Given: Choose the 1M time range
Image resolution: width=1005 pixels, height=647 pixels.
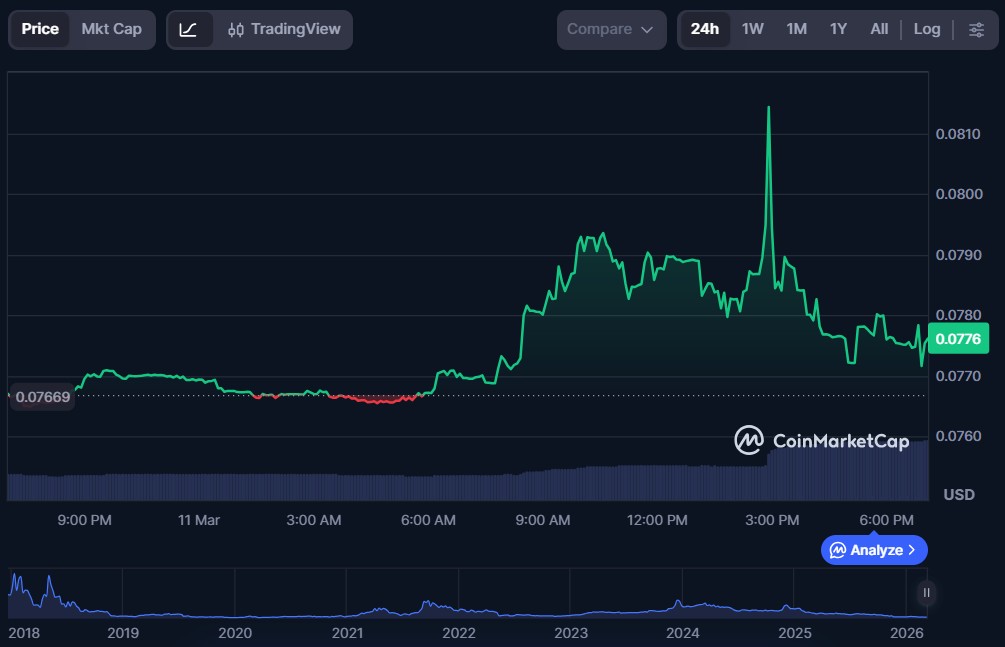Looking at the screenshot, I should pyautogui.click(x=796, y=29).
